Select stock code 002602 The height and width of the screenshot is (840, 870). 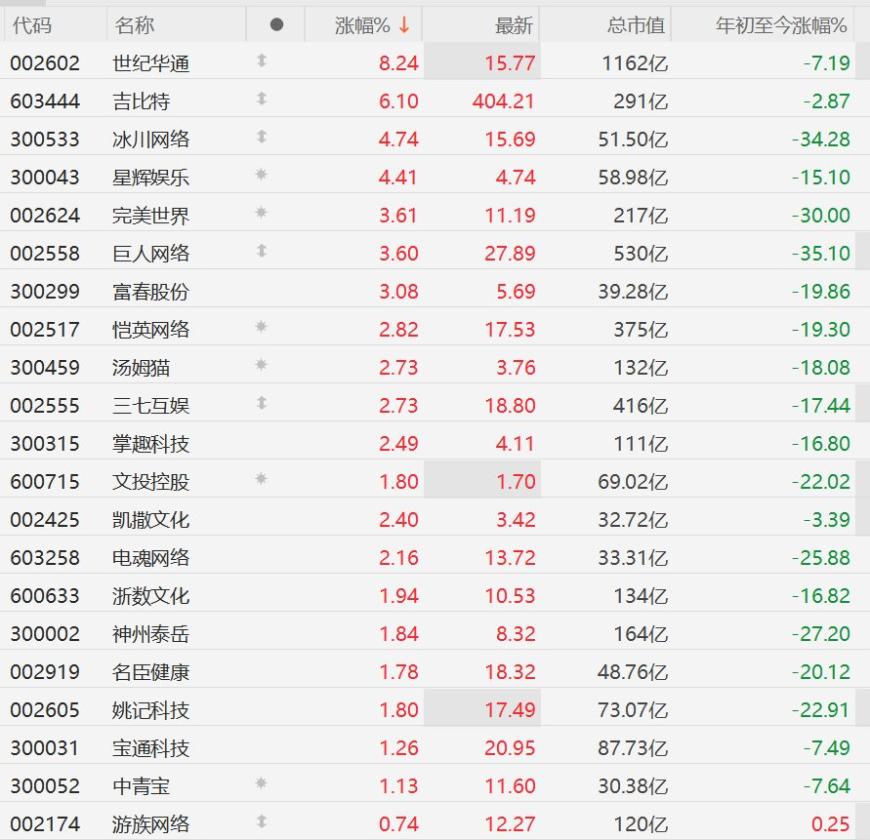[x=45, y=63]
